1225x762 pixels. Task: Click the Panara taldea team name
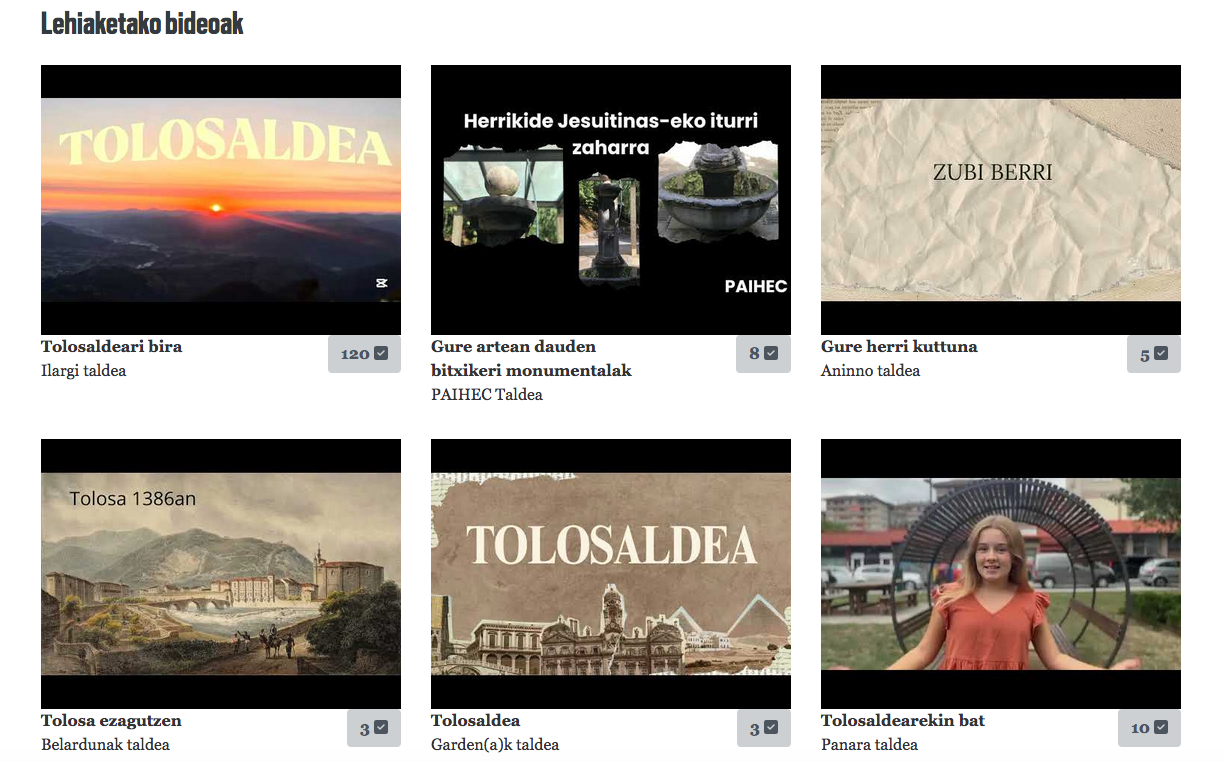coord(869,745)
